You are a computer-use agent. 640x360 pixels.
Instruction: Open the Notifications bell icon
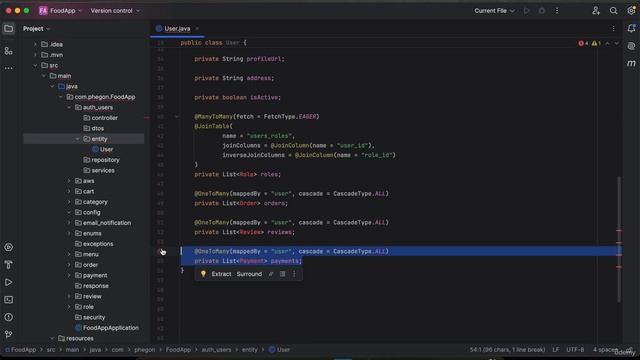pos(631,29)
